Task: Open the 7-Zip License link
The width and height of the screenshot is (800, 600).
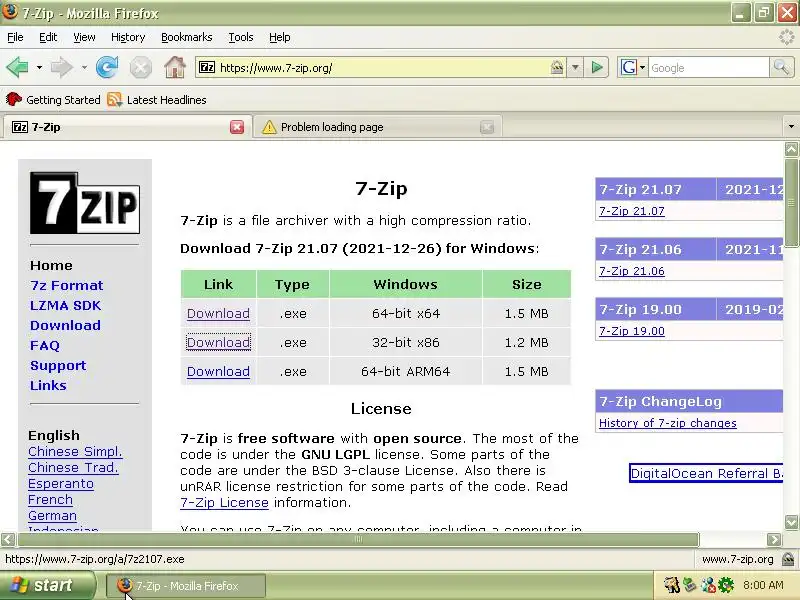Action: (x=224, y=503)
